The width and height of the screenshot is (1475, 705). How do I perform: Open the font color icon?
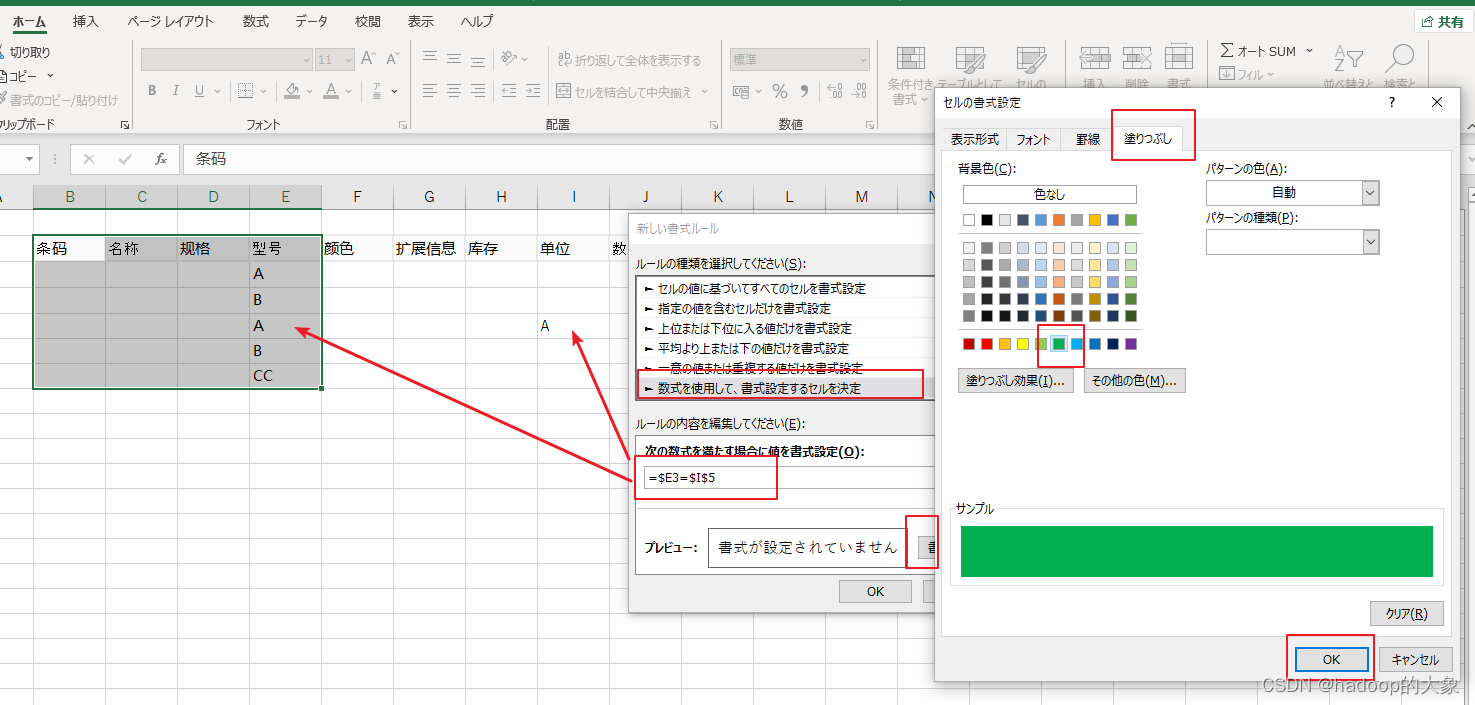pyautogui.click(x=330, y=91)
